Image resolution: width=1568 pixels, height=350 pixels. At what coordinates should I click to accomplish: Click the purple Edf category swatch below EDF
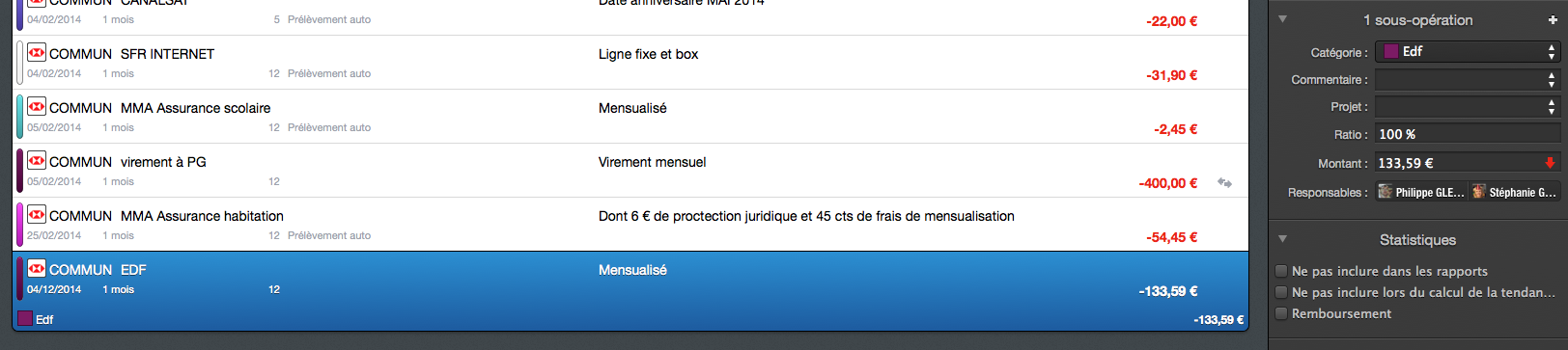tap(25, 318)
